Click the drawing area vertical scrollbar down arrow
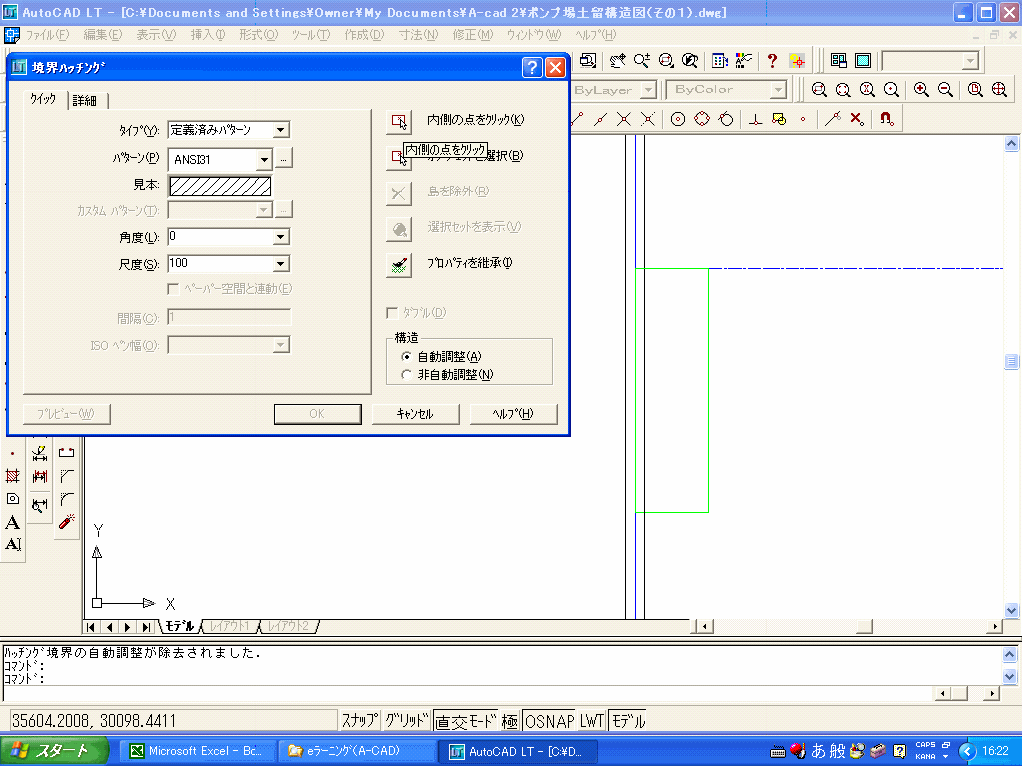1023x767 pixels. click(x=1011, y=610)
